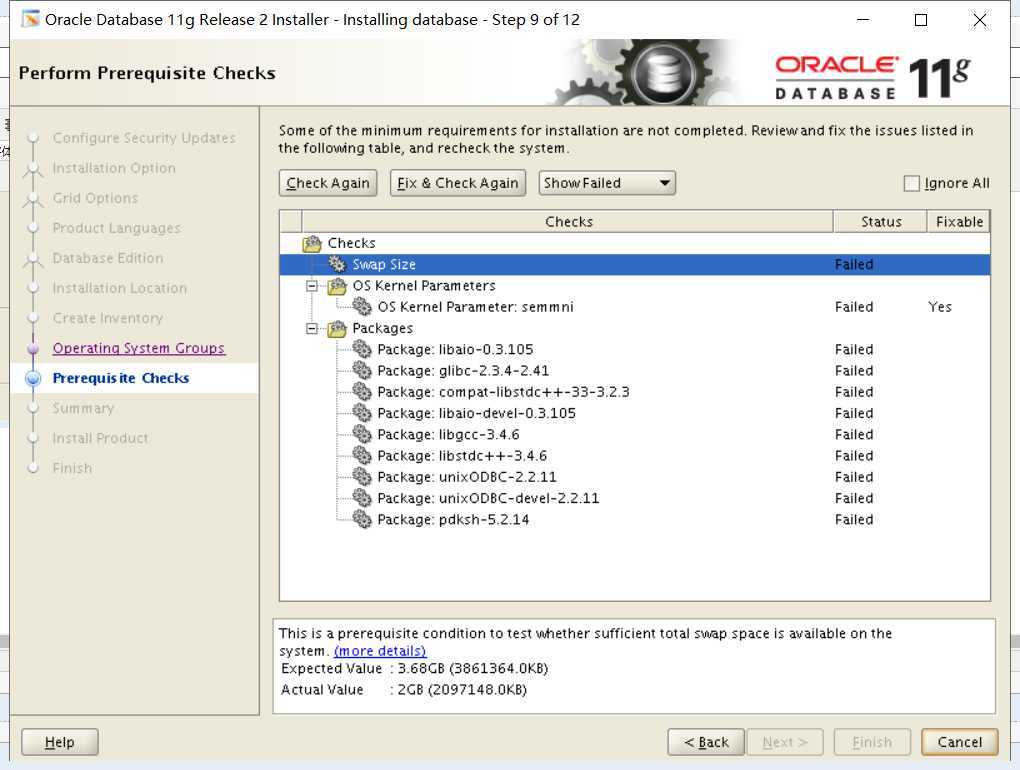Select the Swap Size failed row
1020x770 pixels.
point(635,264)
